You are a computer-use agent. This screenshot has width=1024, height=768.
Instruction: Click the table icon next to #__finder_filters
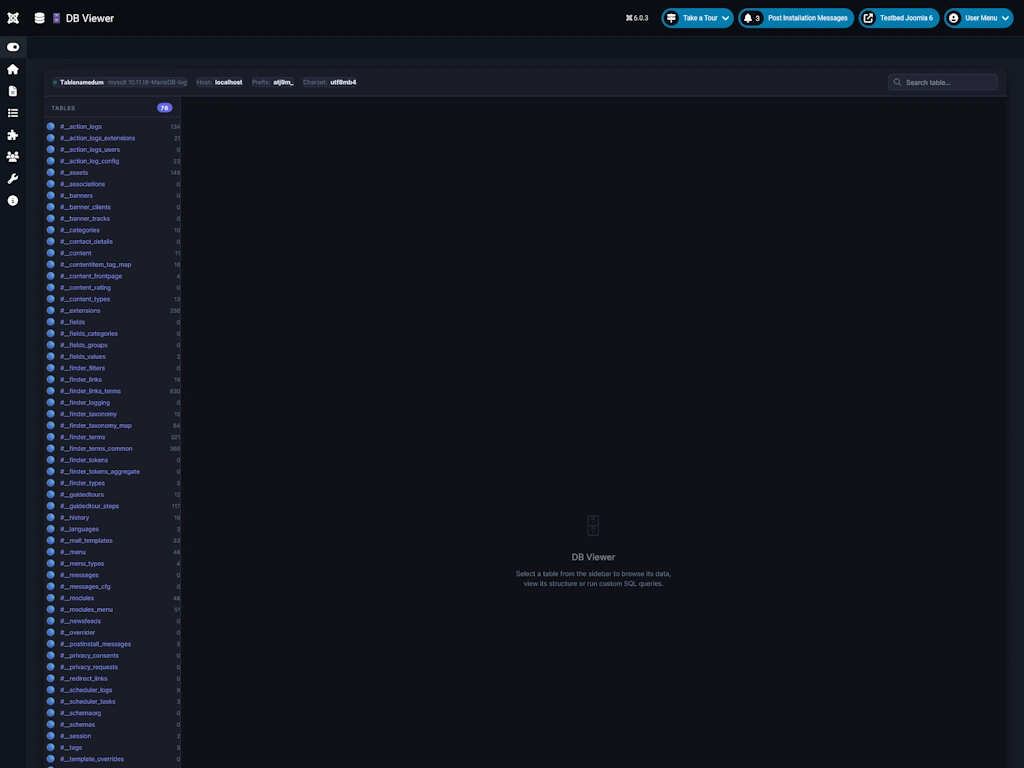(51, 368)
